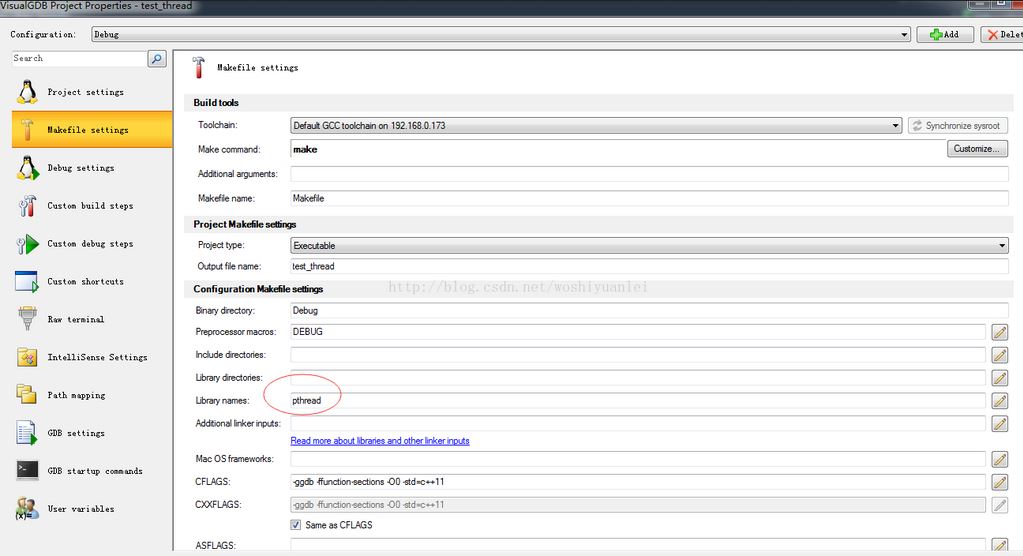Uncheck the Same as CFLAGS checkbox
Image resolution: width=1023 pixels, height=556 pixels.
pos(296,525)
